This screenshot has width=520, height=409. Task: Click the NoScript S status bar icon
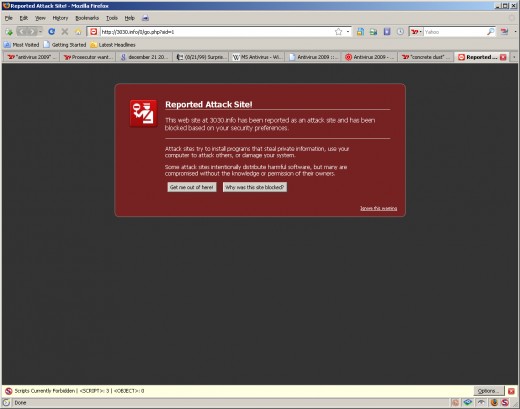point(505,402)
